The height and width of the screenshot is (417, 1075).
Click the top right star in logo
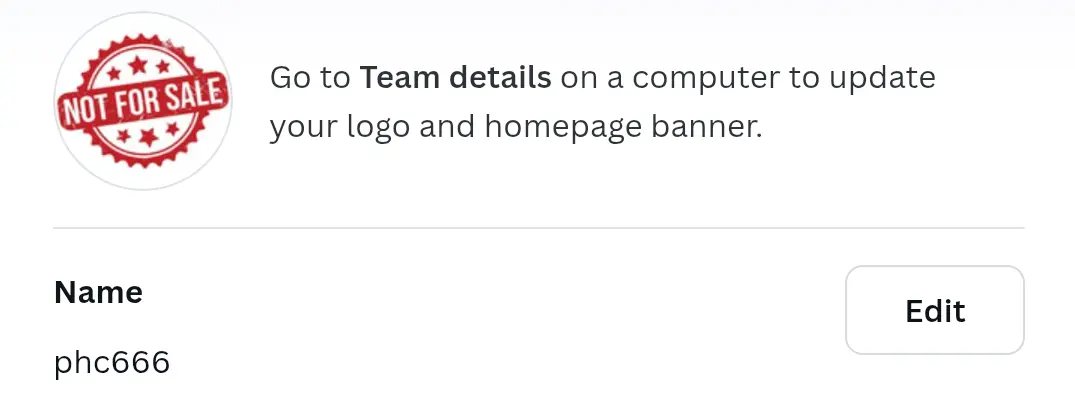[x=162, y=66]
